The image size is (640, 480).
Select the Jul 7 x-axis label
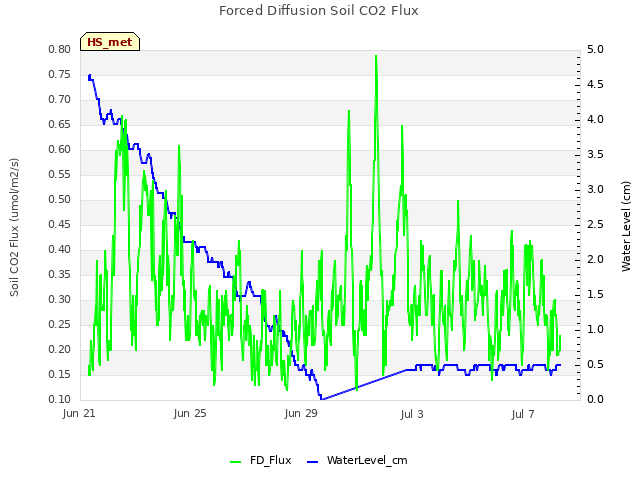[x=523, y=414]
